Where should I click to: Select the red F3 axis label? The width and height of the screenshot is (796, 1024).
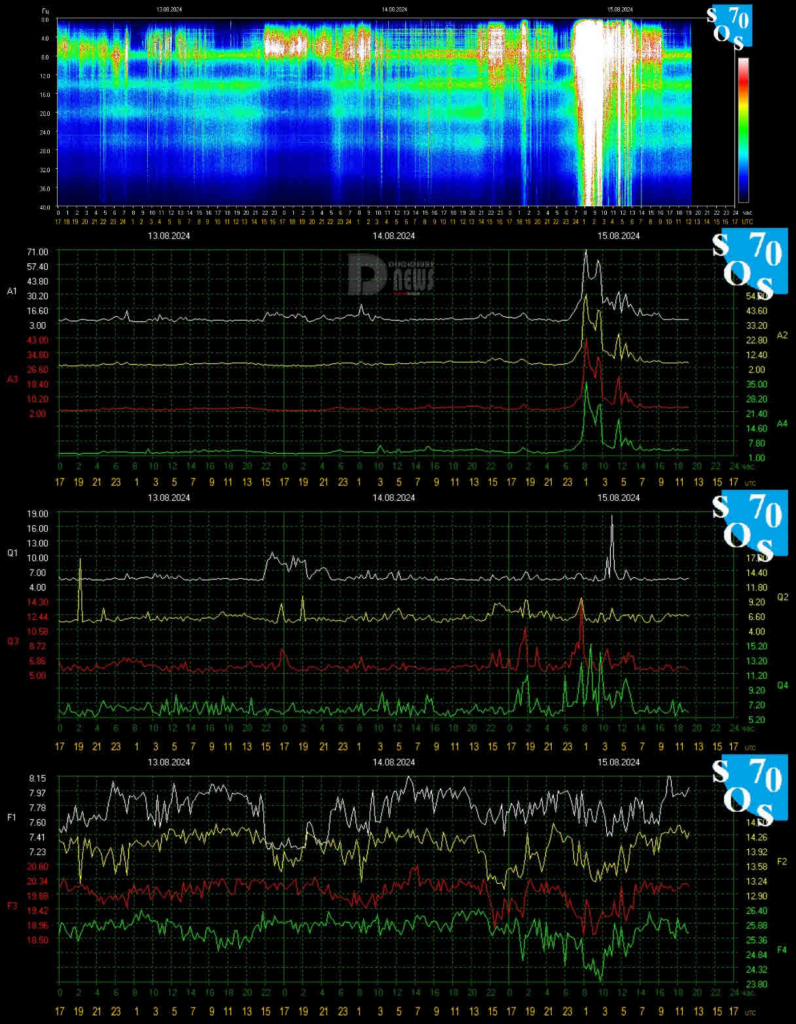tap(12, 905)
